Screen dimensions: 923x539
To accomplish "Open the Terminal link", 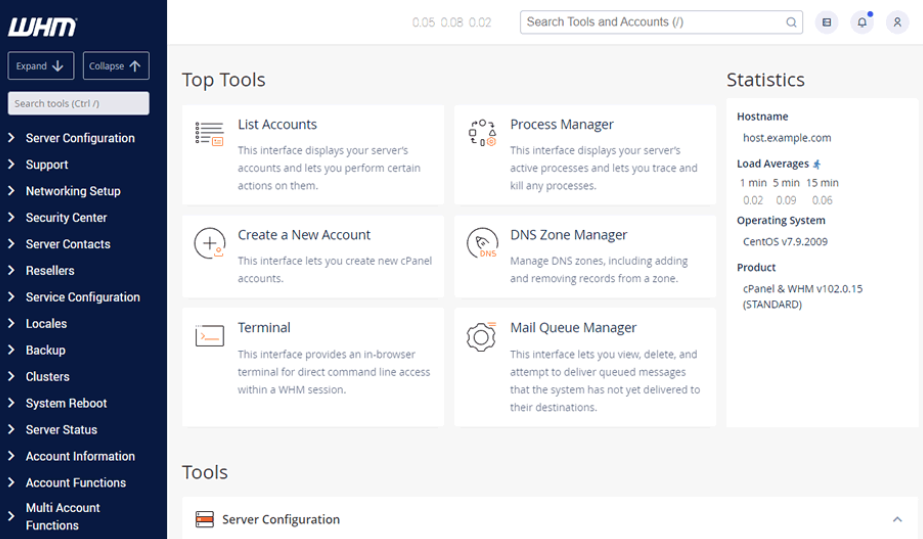I will pyautogui.click(x=264, y=327).
